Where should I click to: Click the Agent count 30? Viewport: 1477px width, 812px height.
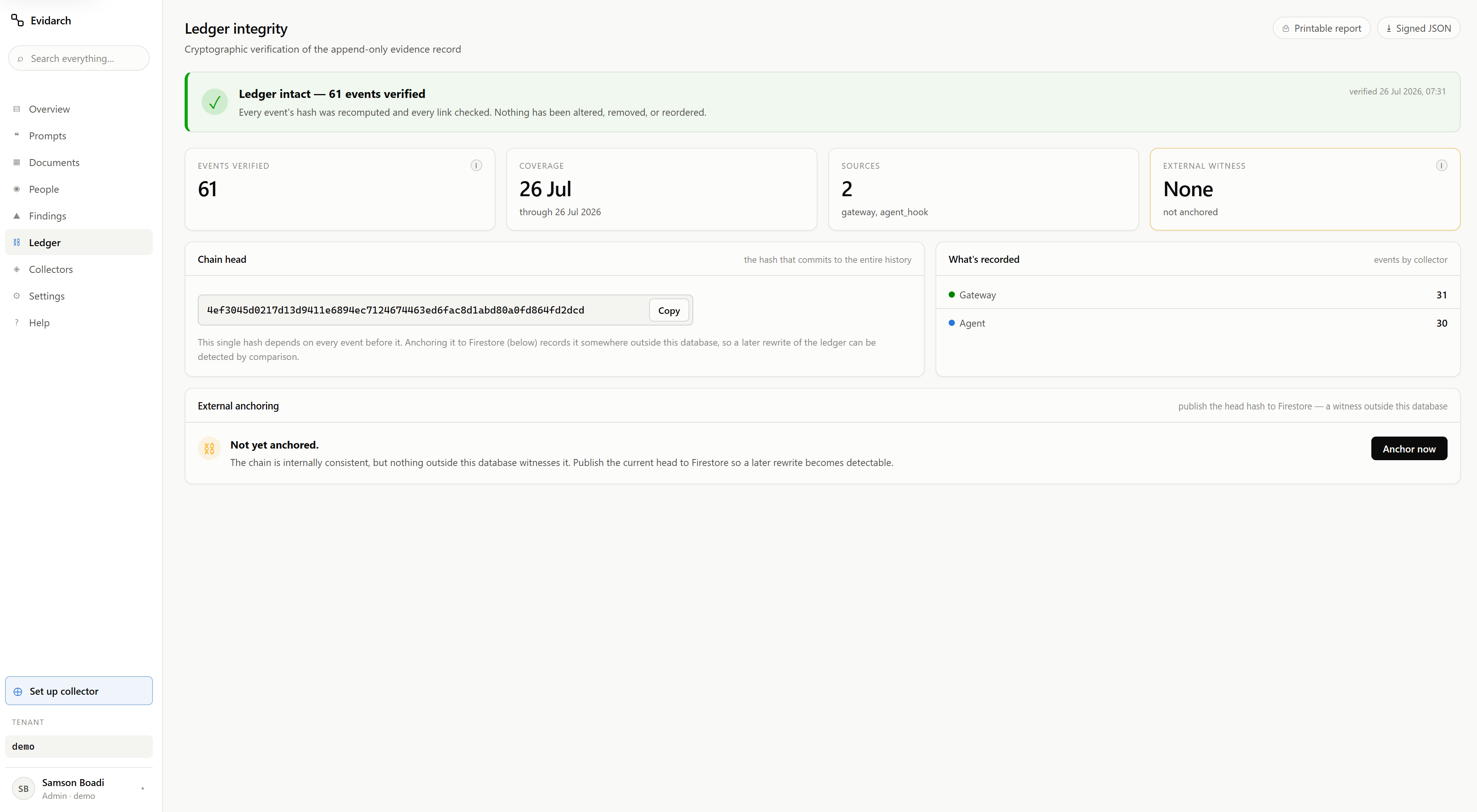tap(1441, 323)
